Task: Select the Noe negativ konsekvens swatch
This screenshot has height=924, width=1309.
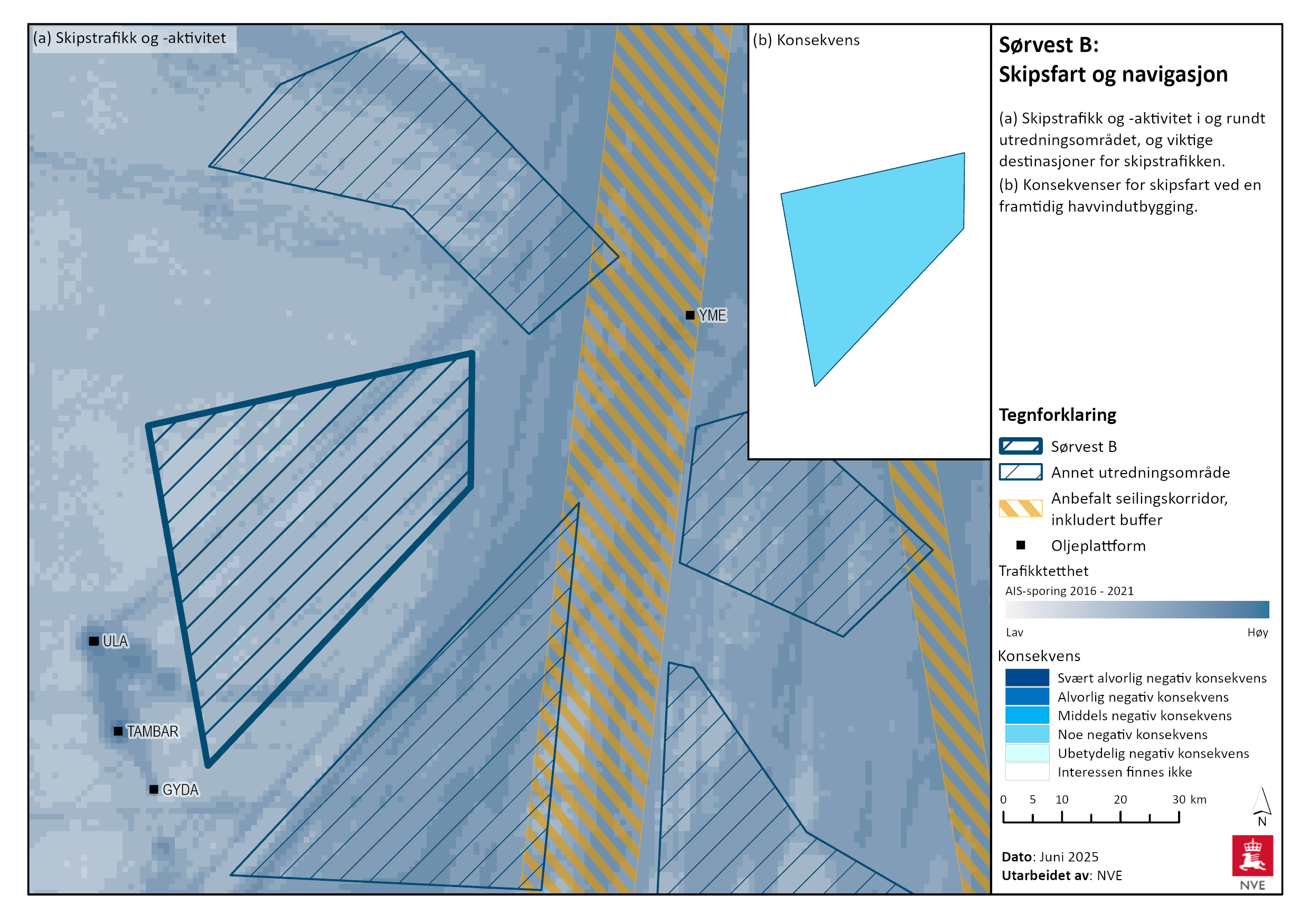Action: [x=1028, y=734]
